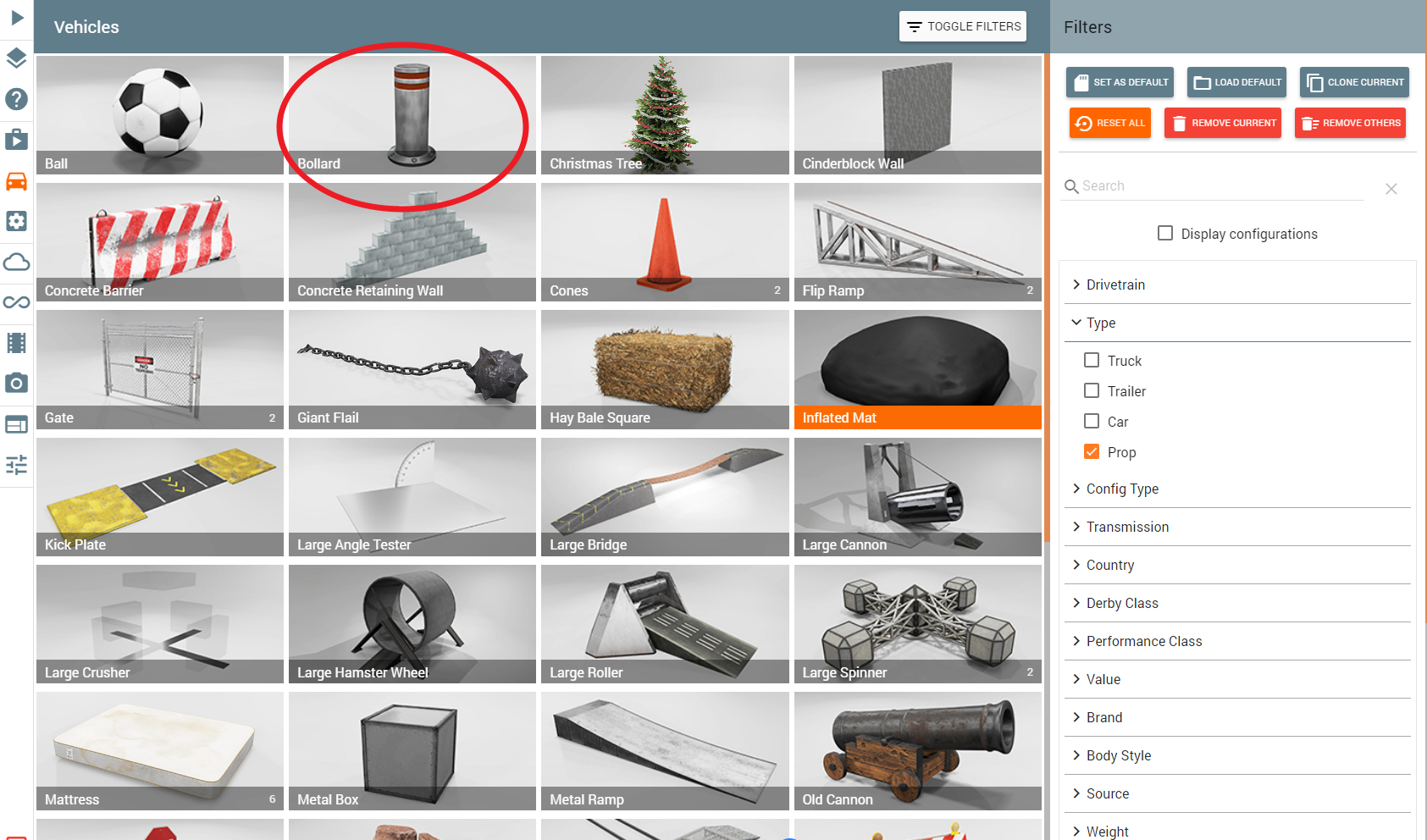The width and height of the screenshot is (1427, 840).
Task: Select the Large Crusher prop
Action: pos(160,624)
